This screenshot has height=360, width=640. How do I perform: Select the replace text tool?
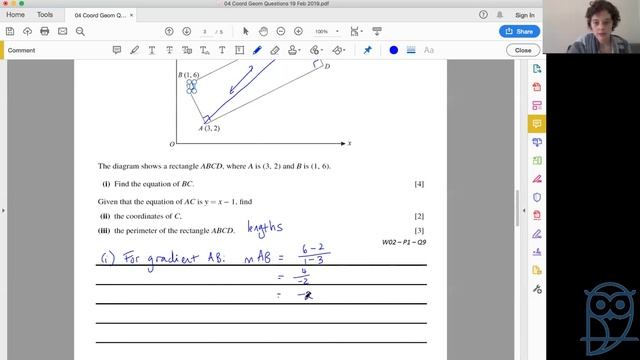tap(187, 50)
